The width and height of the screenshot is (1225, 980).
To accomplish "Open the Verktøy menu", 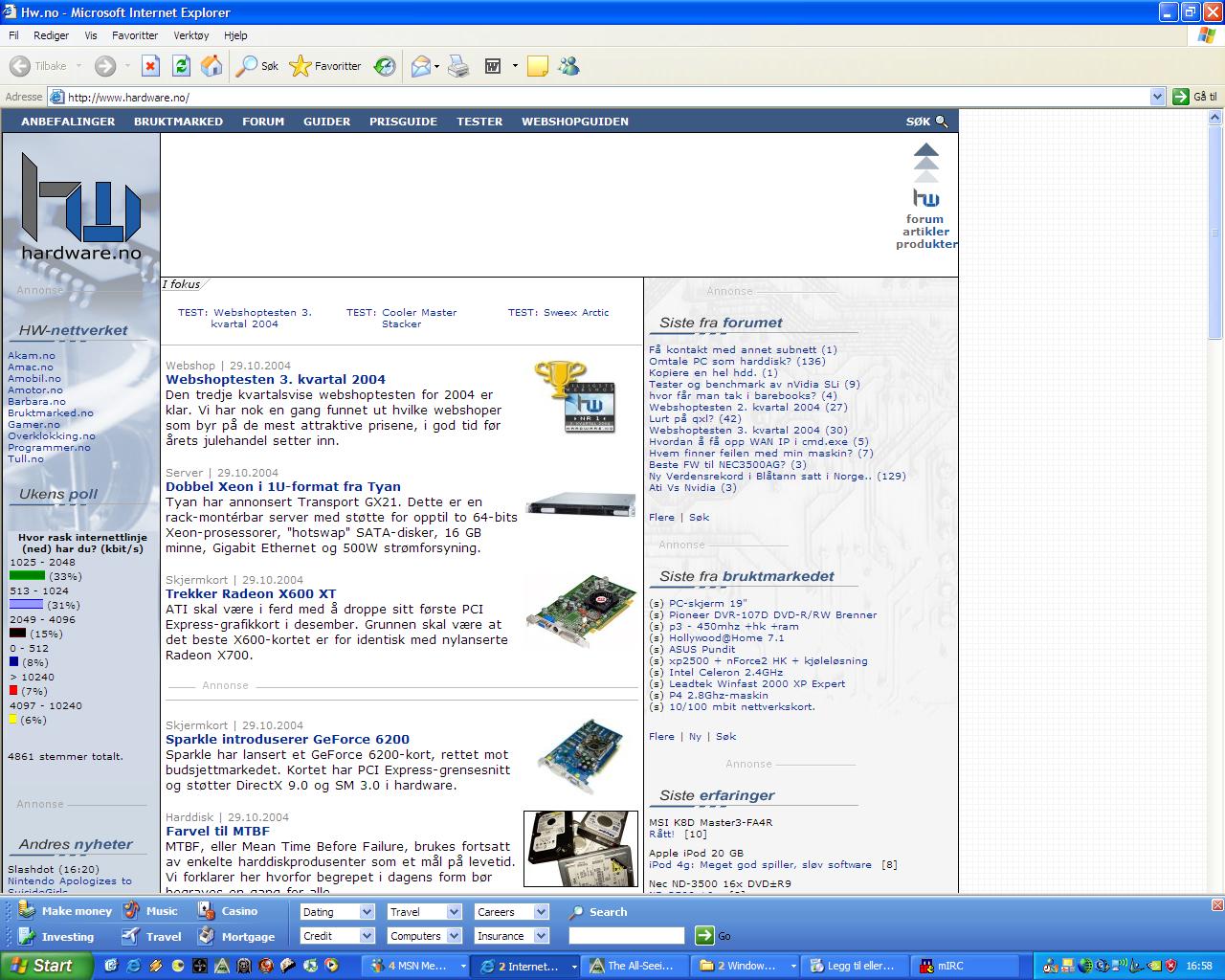I will coord(191,35).
